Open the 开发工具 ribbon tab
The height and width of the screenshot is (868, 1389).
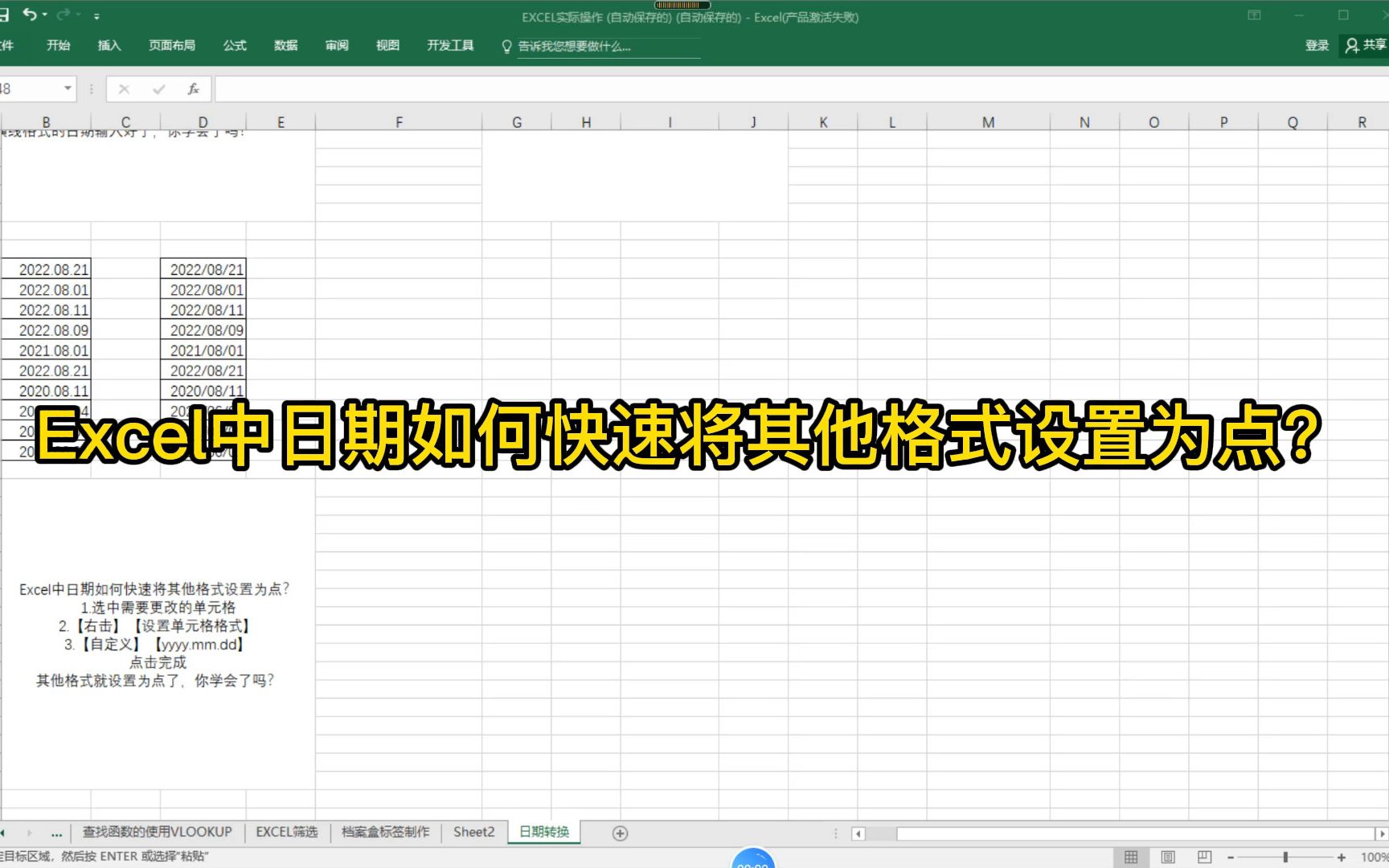tap(449, 46)
